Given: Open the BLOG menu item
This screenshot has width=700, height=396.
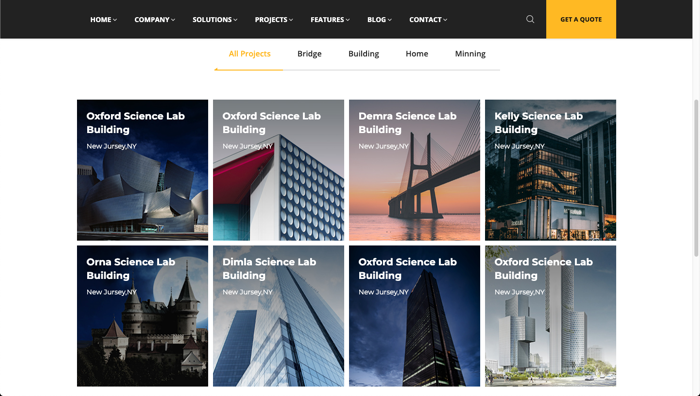Looking at the screenshot, I should [379, 20].
